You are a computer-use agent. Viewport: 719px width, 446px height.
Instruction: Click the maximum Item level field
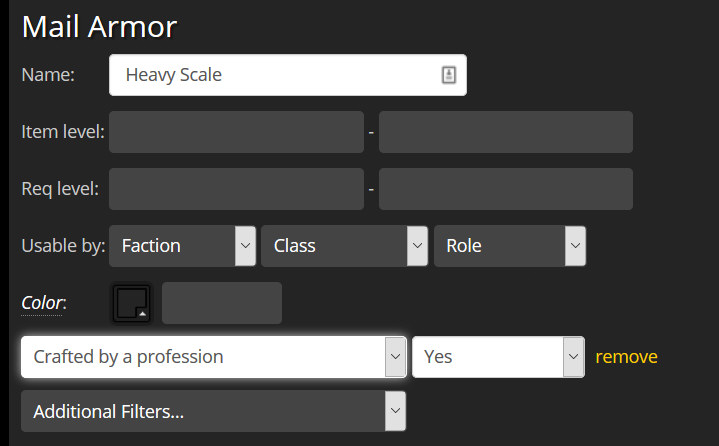(x=505, y=132)
